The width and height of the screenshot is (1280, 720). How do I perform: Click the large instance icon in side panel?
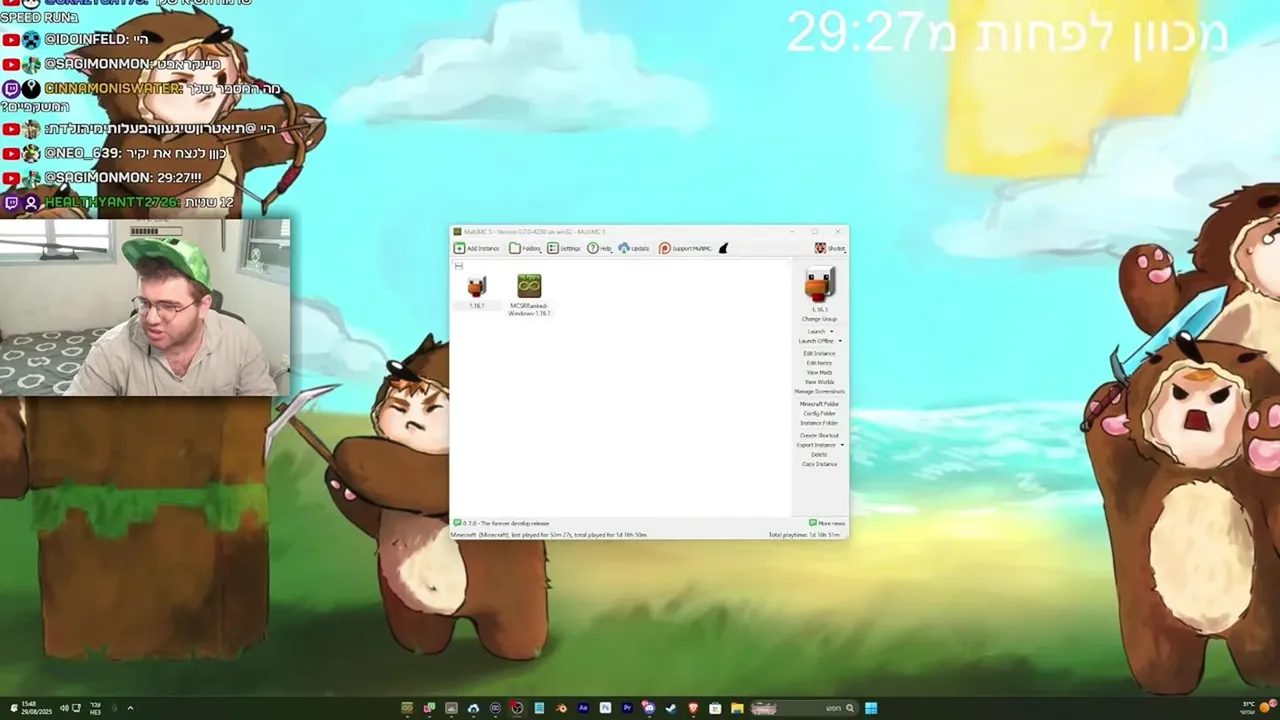click(819, 284)
